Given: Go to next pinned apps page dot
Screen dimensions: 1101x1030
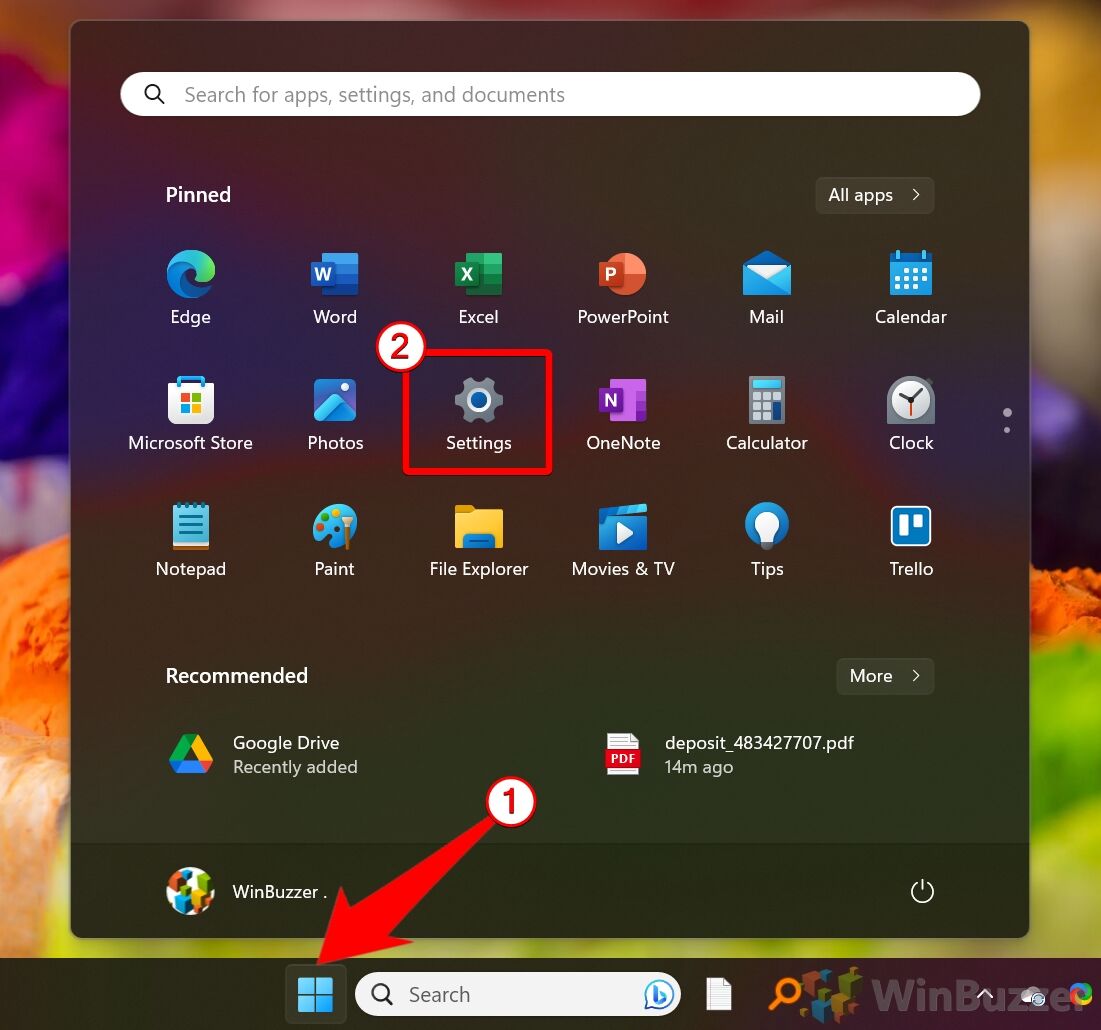Looking at the screenshot, I should 1007,430.
